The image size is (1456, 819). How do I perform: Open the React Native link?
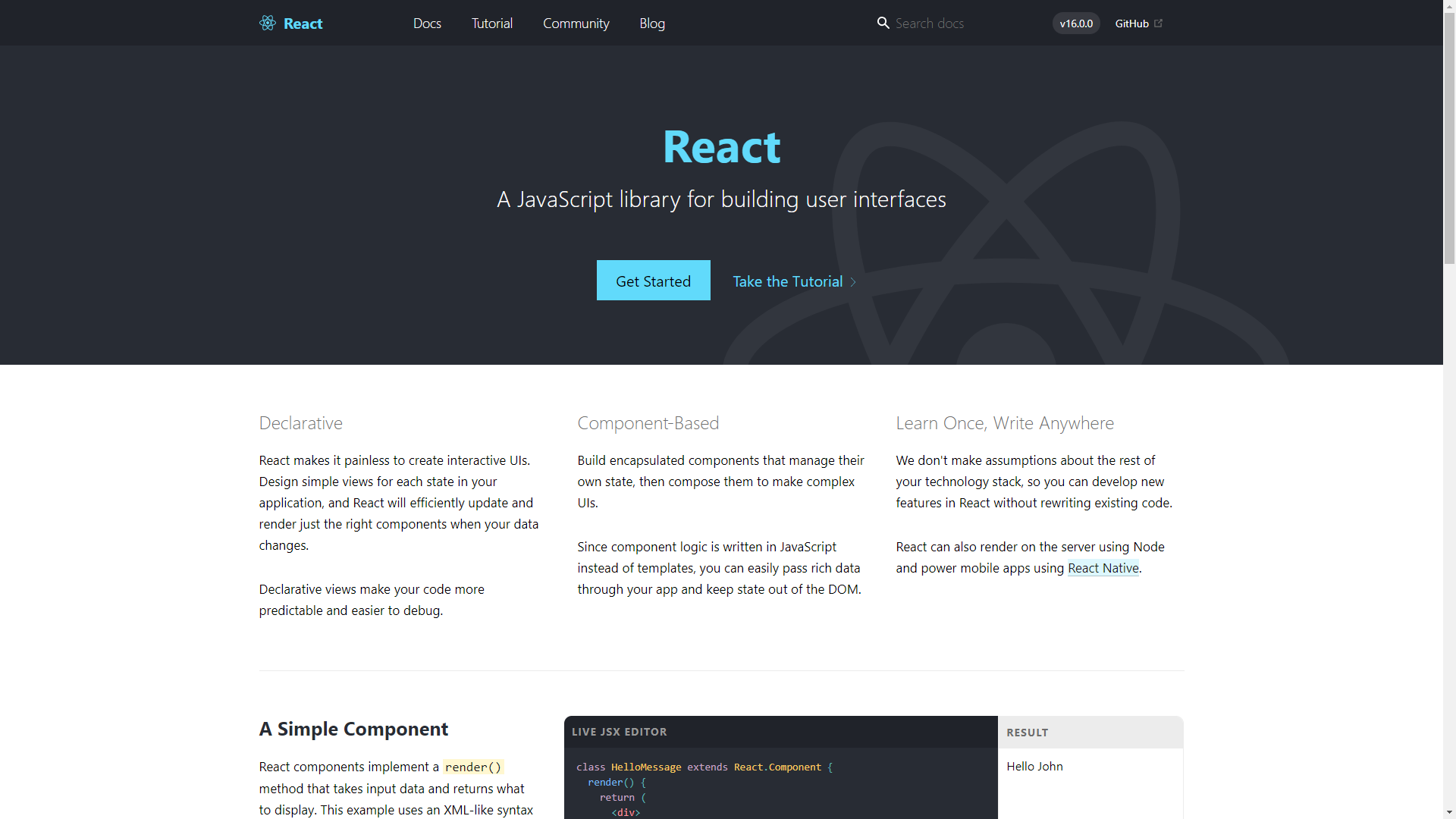click(1103, 568)
